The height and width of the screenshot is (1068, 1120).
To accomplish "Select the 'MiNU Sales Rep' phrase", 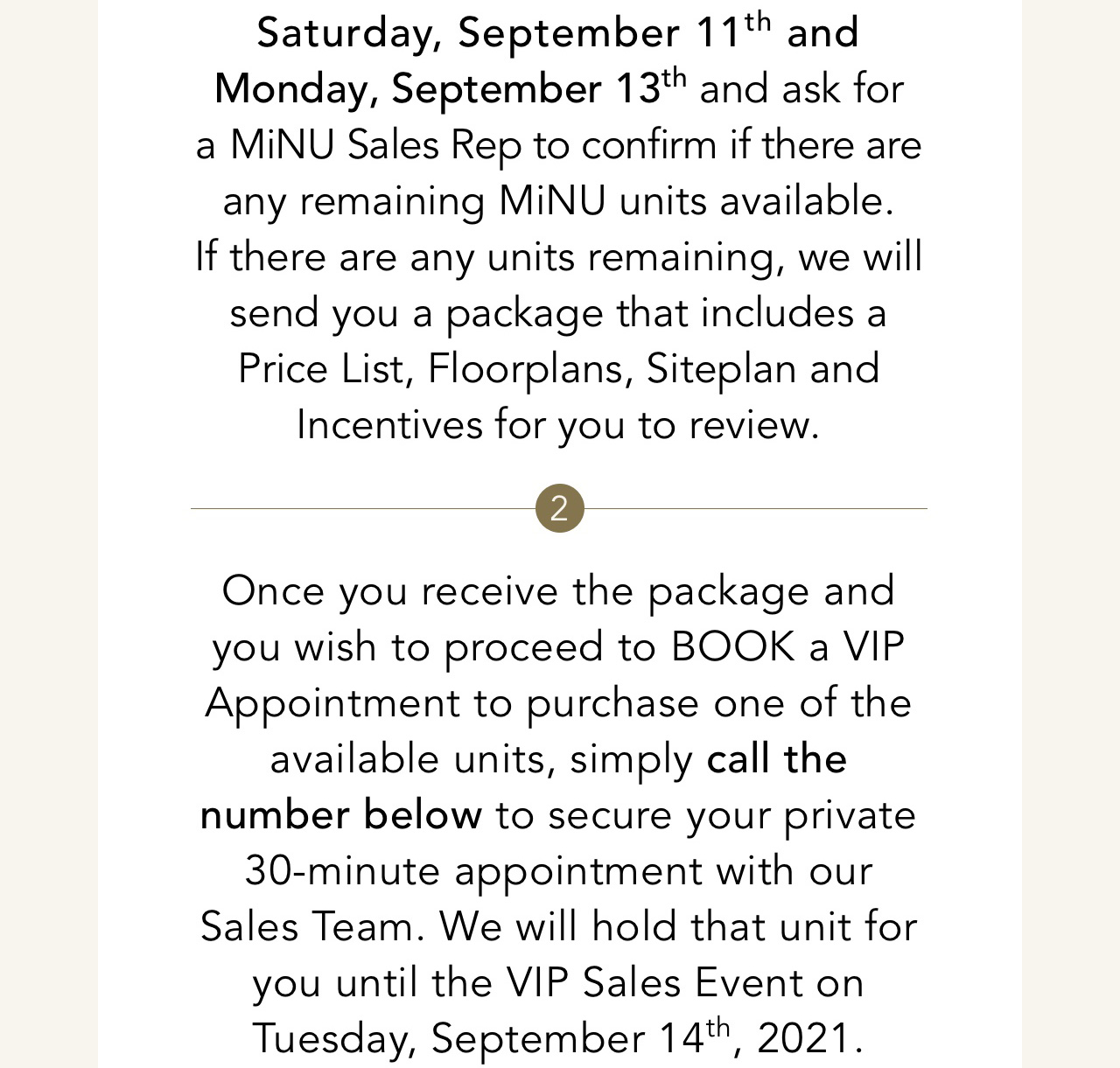I will (x=375, y=145).
